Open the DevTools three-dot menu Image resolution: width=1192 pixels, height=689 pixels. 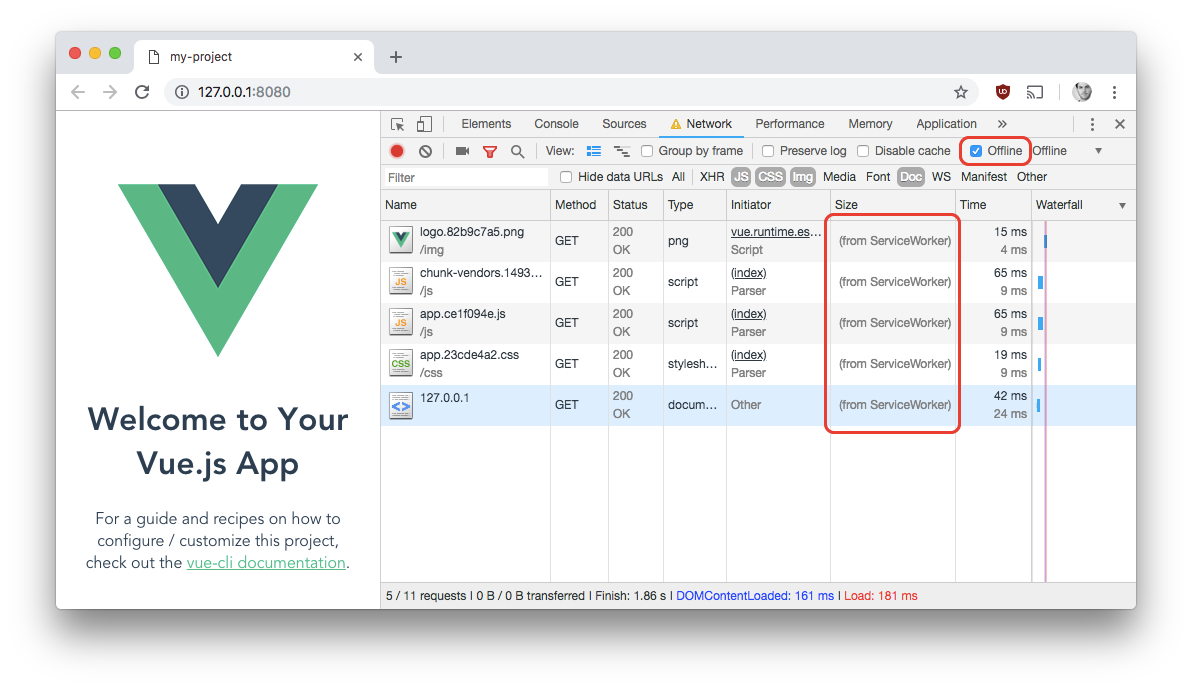(x=1092, y=123)
